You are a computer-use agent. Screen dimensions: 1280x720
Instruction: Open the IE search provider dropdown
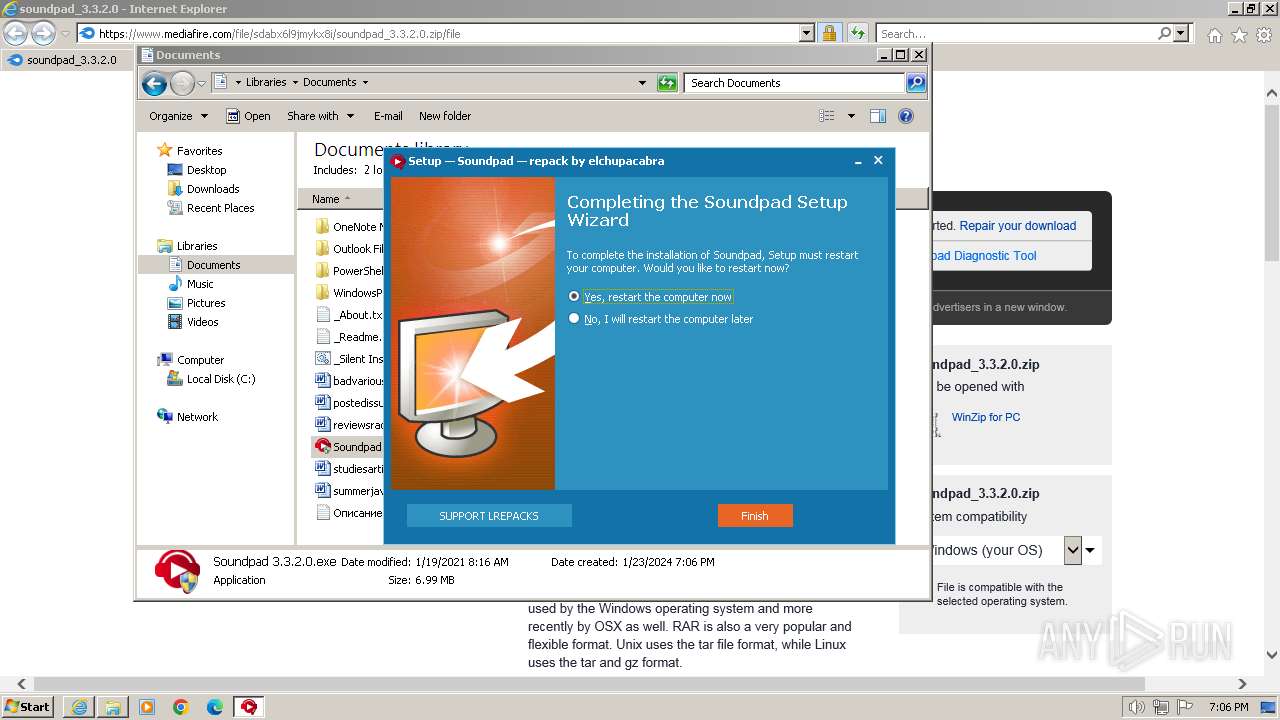click(1182, 33)
